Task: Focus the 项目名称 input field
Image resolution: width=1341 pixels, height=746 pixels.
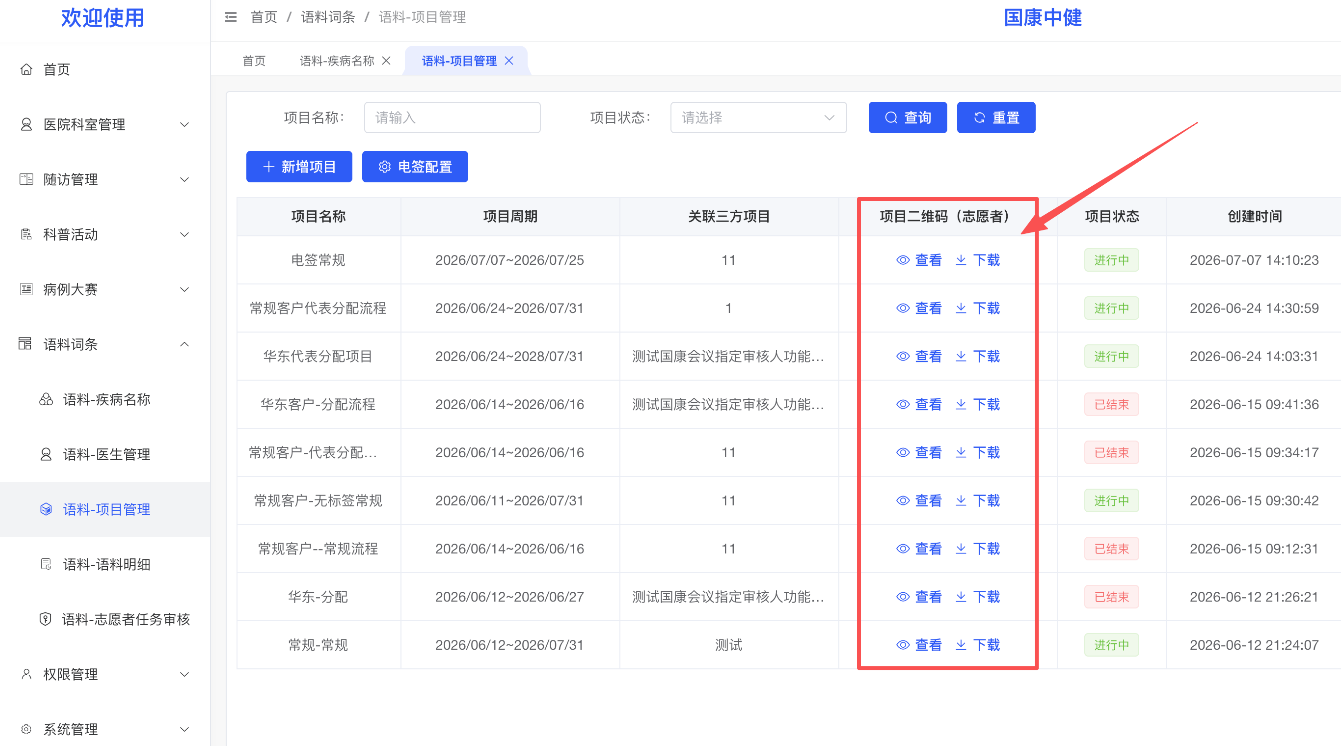Action: [452, 117]
